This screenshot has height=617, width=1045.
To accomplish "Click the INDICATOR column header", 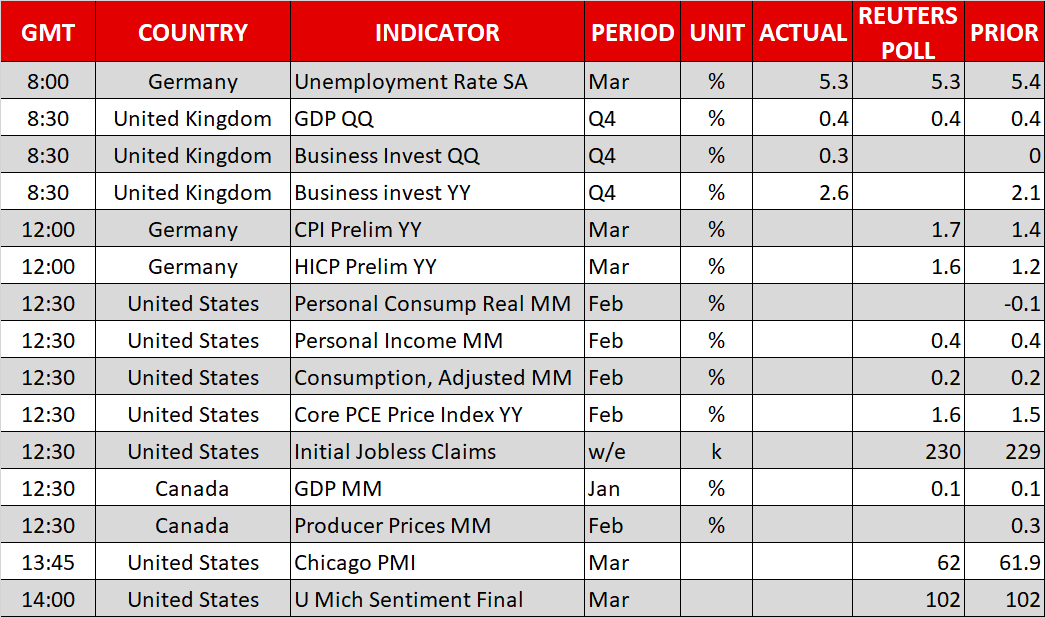I will 437,32.
